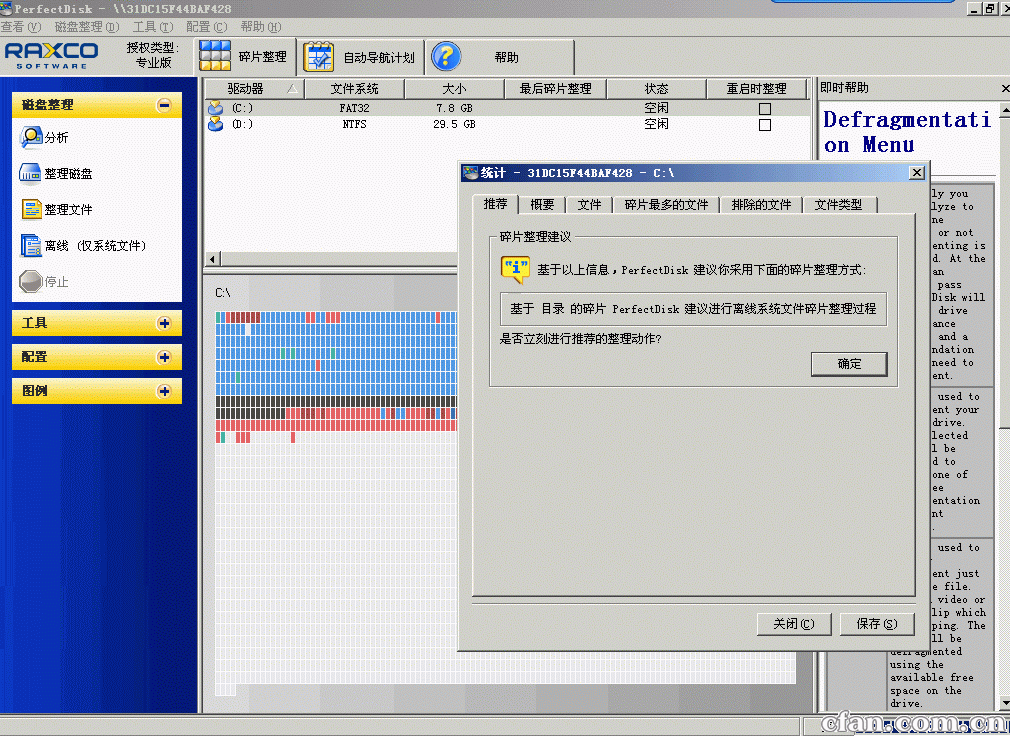Screen dimensions: 1010x736
Task: Close the 统计 statistics dialog
Action: 917,173
